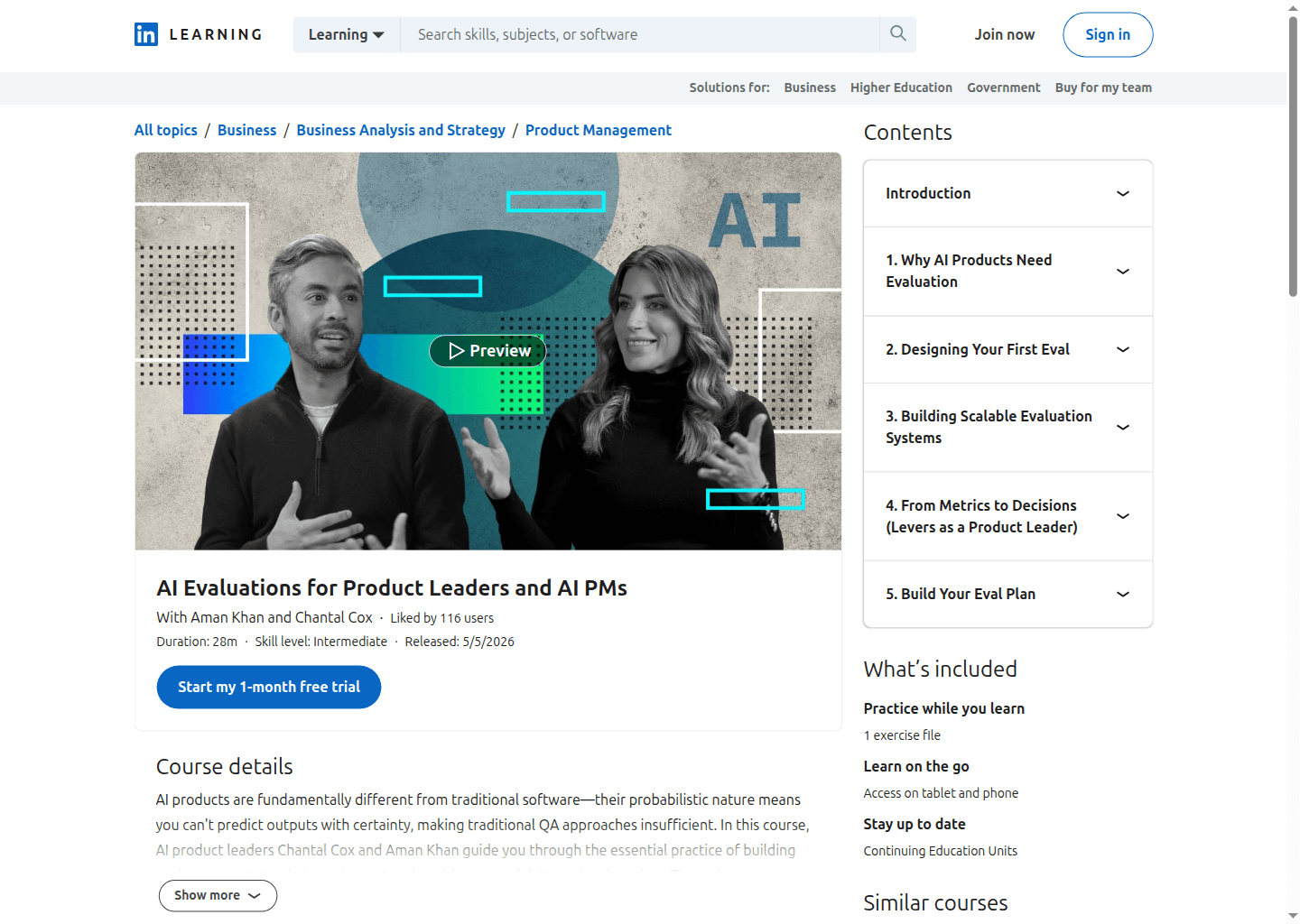The height and width of the screenshot is (924, 1300).
Task: Open Business solutions link
Action: coord(810,88)
